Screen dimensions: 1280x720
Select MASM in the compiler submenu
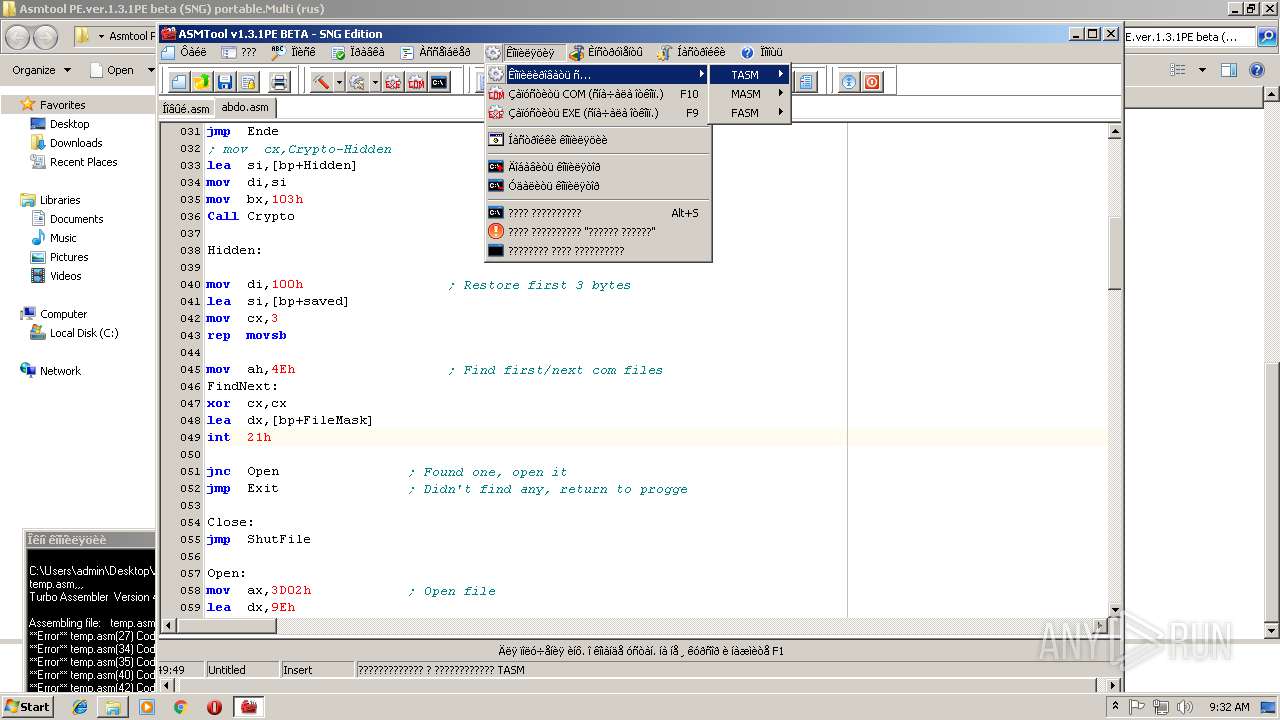pos(749,94)
